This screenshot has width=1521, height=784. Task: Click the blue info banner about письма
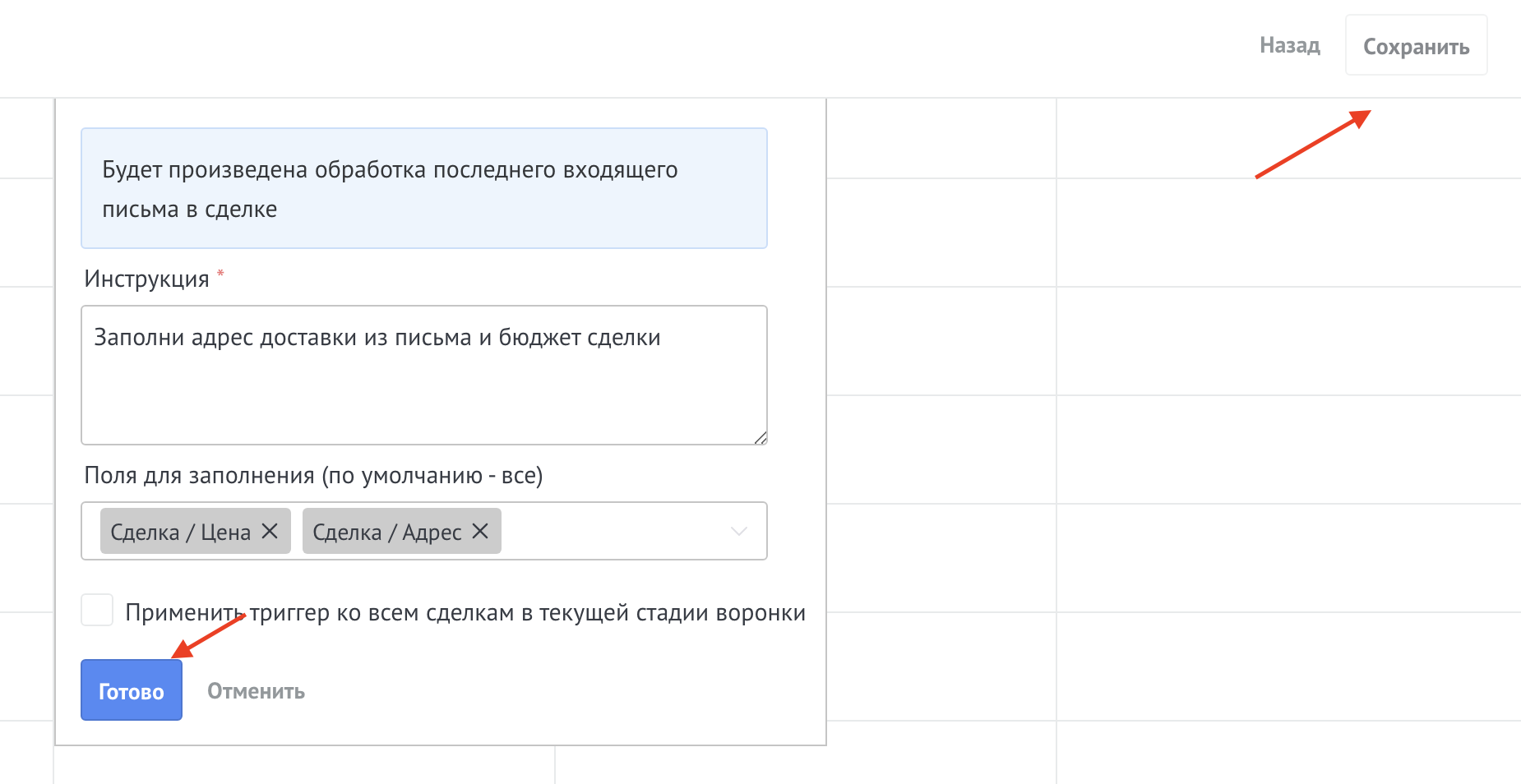pos(423,188)
